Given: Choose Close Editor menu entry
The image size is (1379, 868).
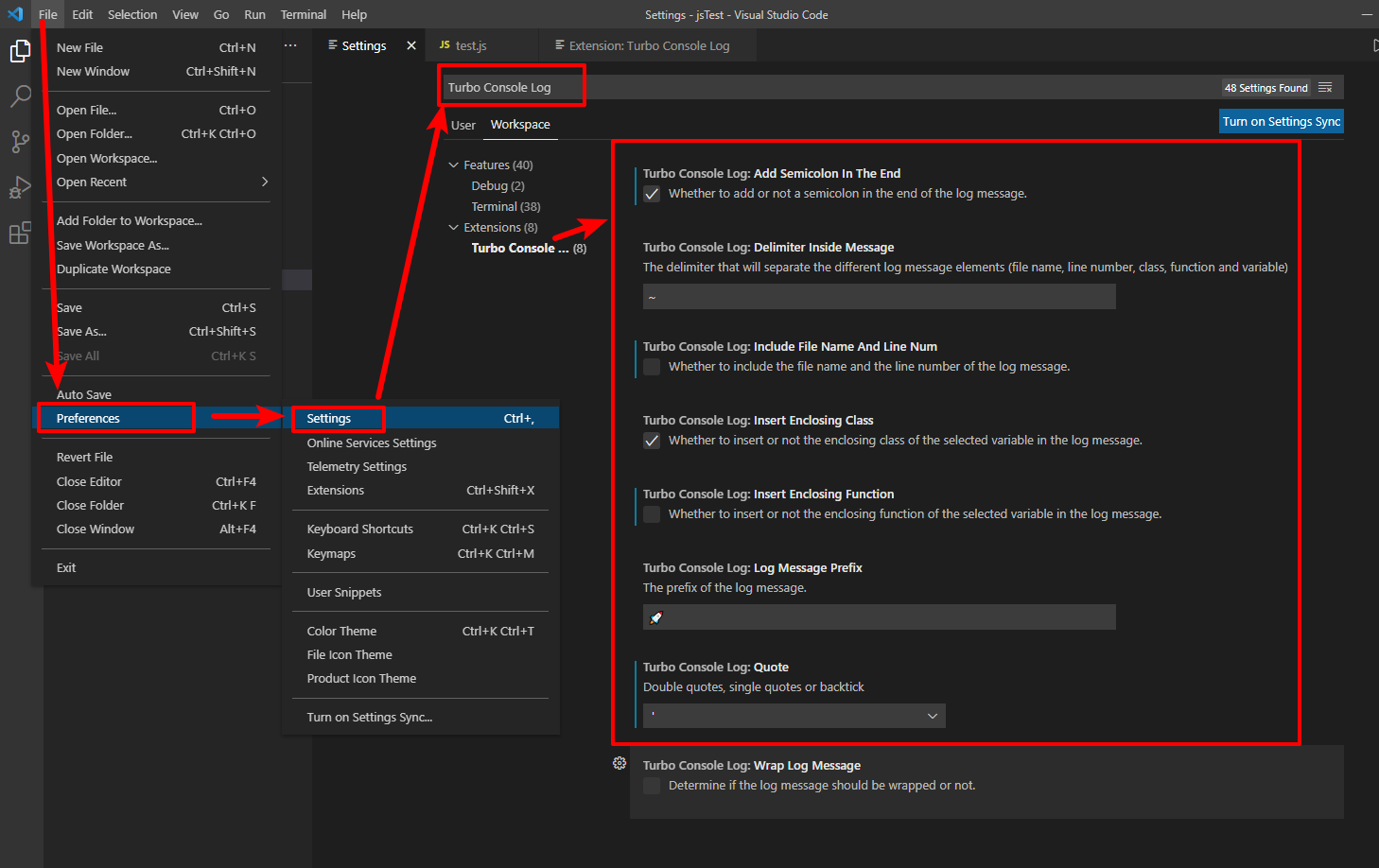Looking at the screenshot, I should pyautogui.click(x=157, y=481).
